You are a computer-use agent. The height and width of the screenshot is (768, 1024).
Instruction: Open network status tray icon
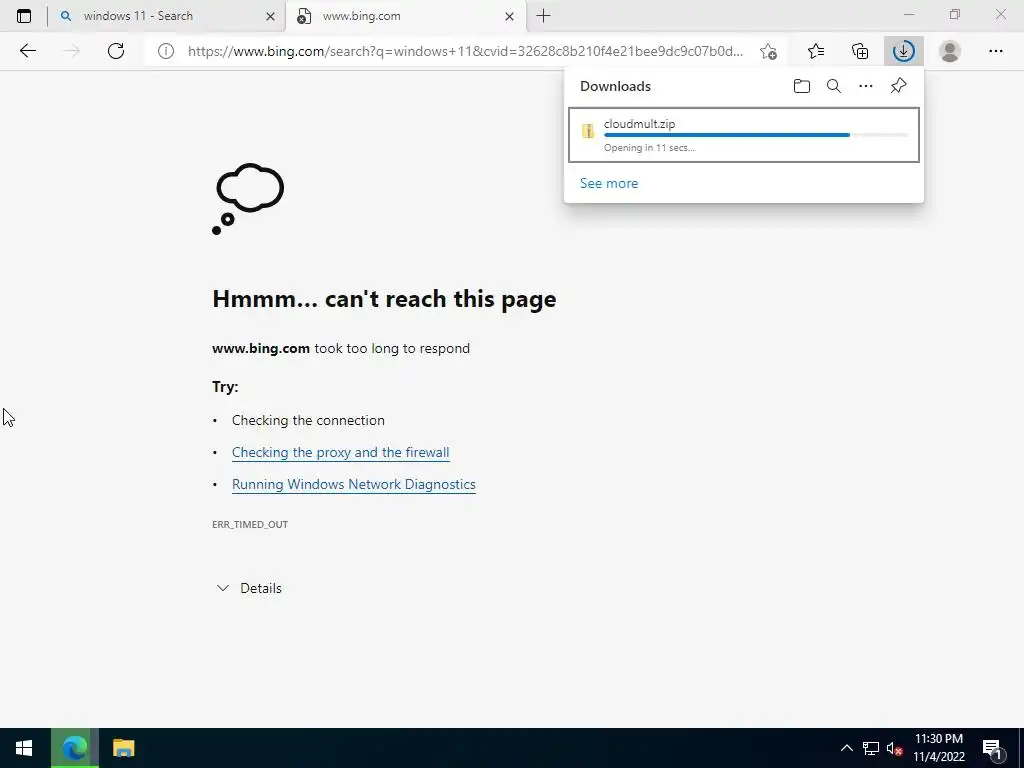871,748
